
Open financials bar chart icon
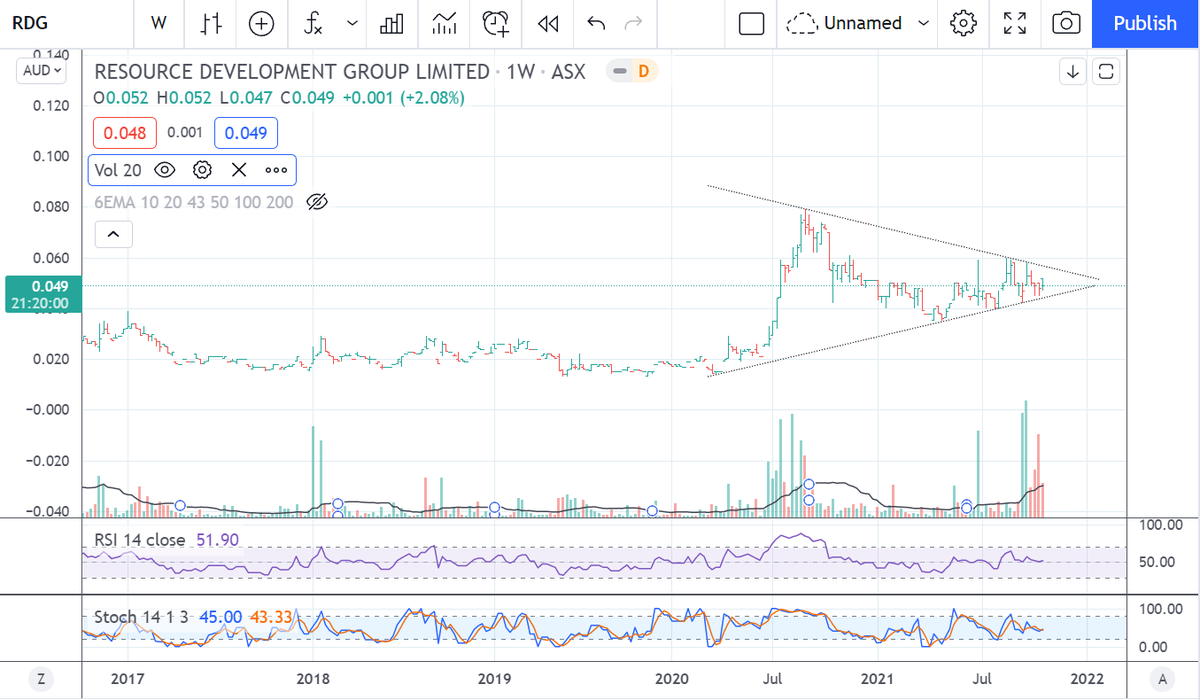click(x=392, y=23)
